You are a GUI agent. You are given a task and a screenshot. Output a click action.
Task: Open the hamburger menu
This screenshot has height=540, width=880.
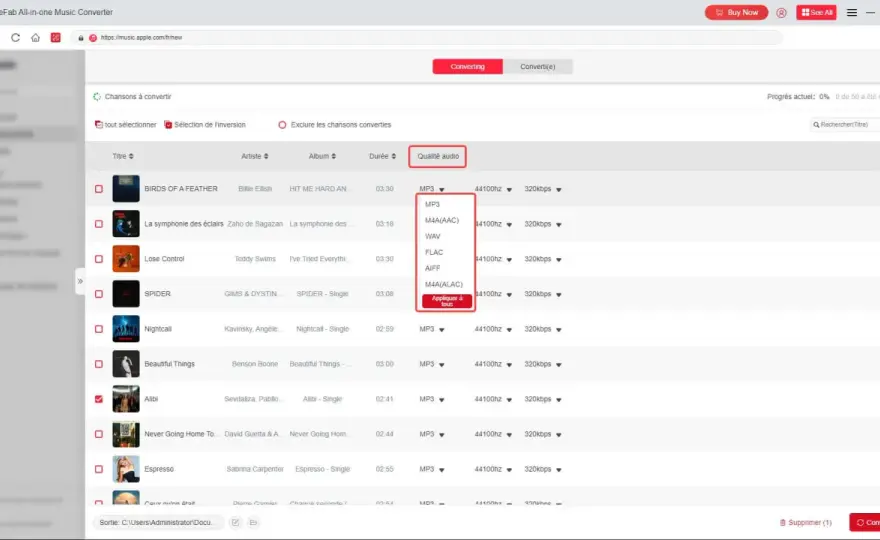[x=851, y=12]
